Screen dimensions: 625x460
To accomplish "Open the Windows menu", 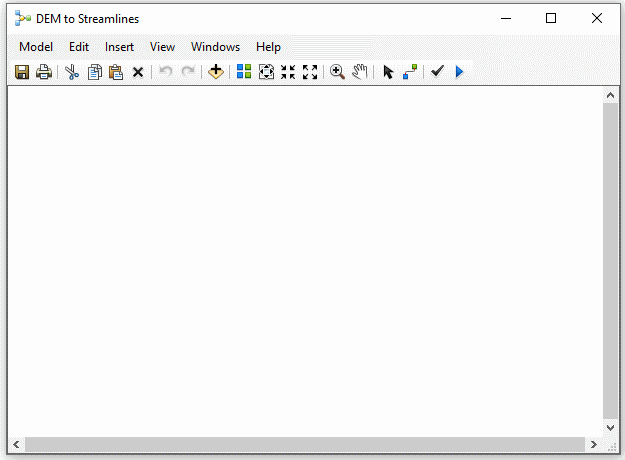I will (x=215, y=47).
